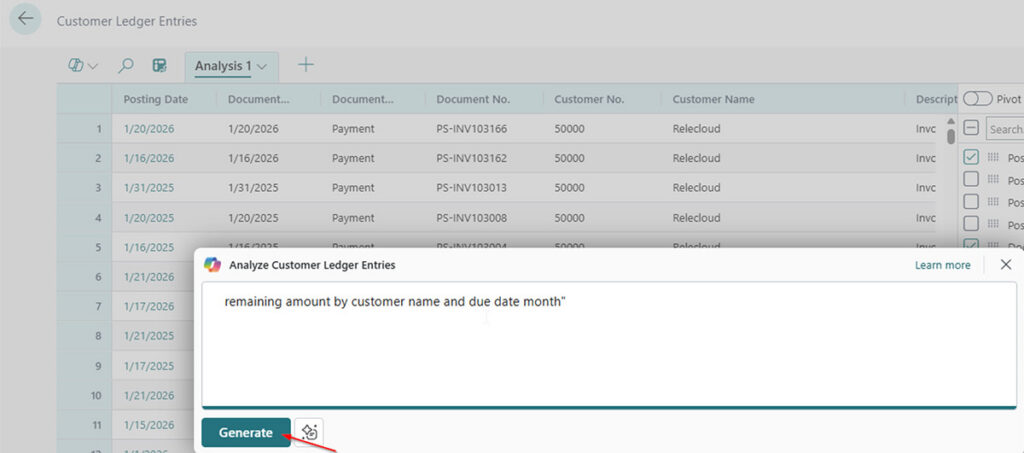Open posting date 1/20/2025 in row 4

point(149,218)
